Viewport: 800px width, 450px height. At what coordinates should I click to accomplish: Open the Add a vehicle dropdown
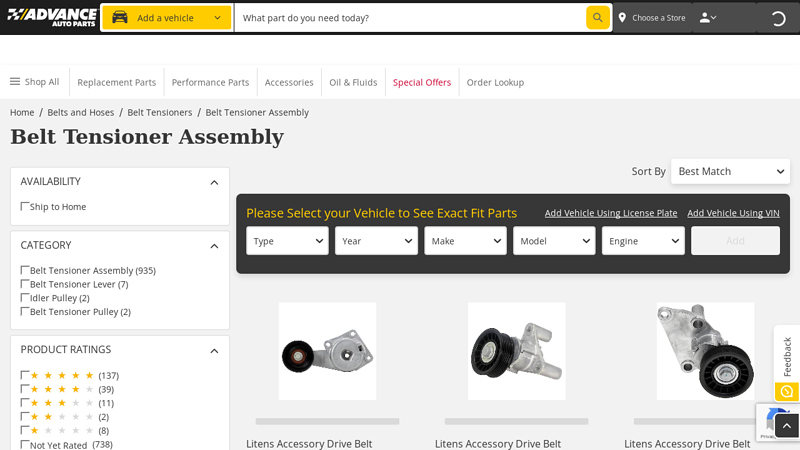(x=167, y=18)
